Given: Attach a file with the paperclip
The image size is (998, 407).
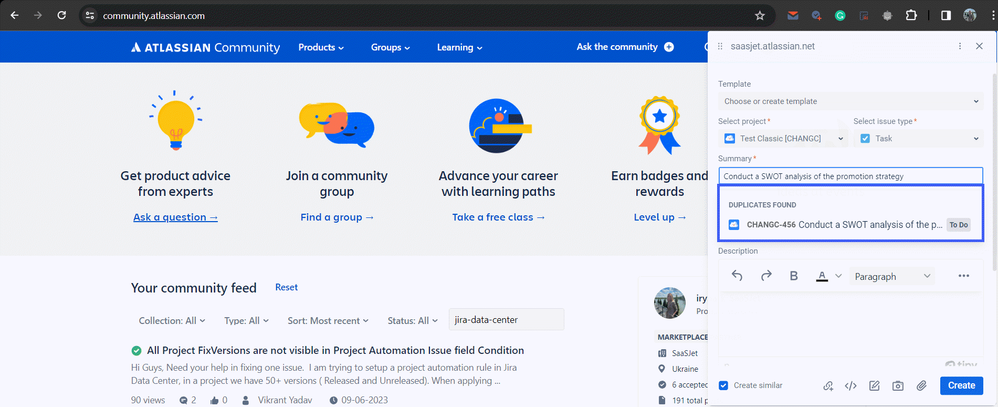Looking at the screenshot, I should (x=921, y=385).
